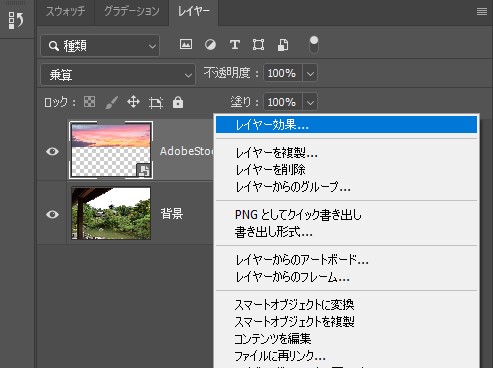Hide the AdobeStock layer
This screenshot has width=493, height=368.
[52, 151]
